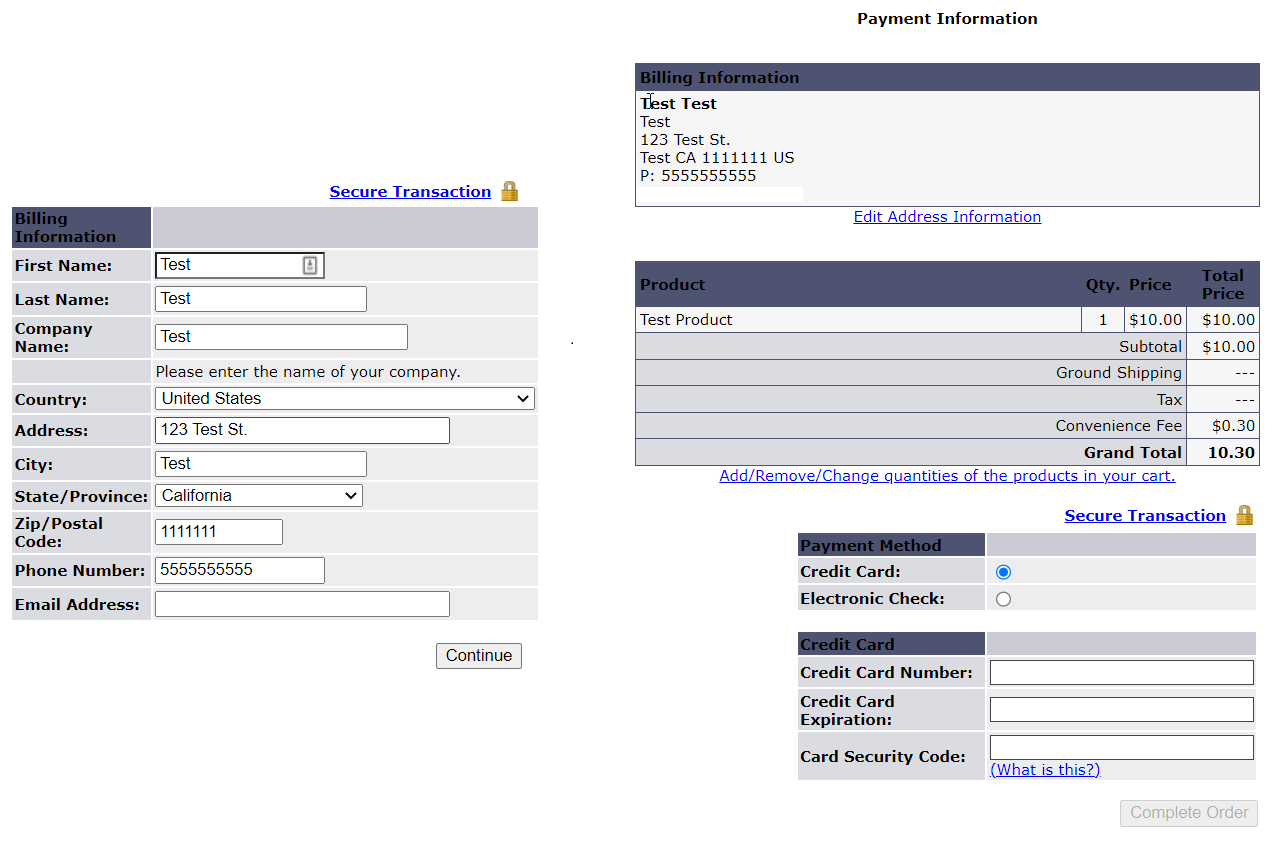Click Add/Remove/Change quantities link
This screenshot has height=846, width=1277.
tap(947, 476)
